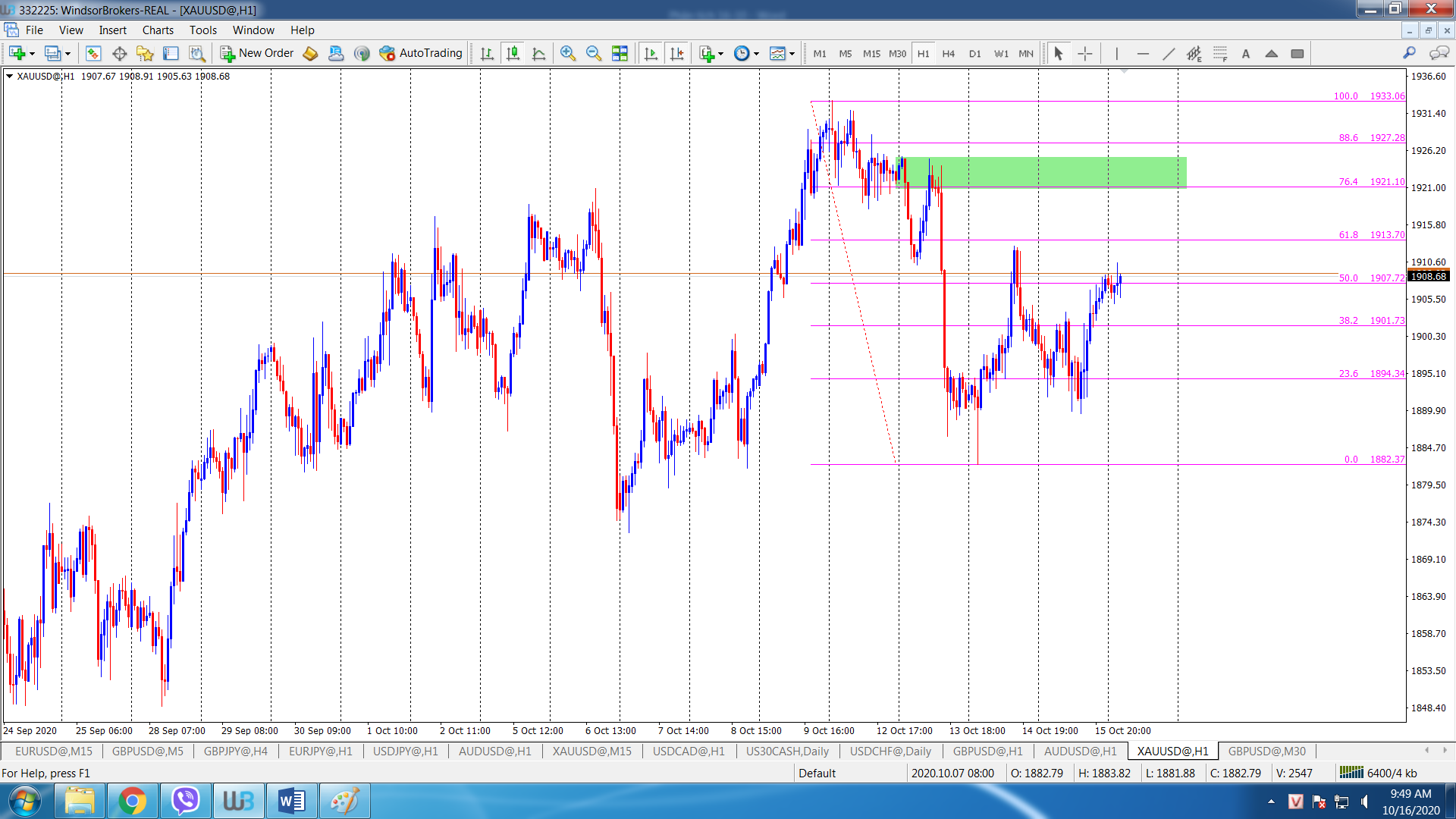Select the Fibonacci retracement tool
This screenshot has height=819, width=1456.
(1220, 53)
